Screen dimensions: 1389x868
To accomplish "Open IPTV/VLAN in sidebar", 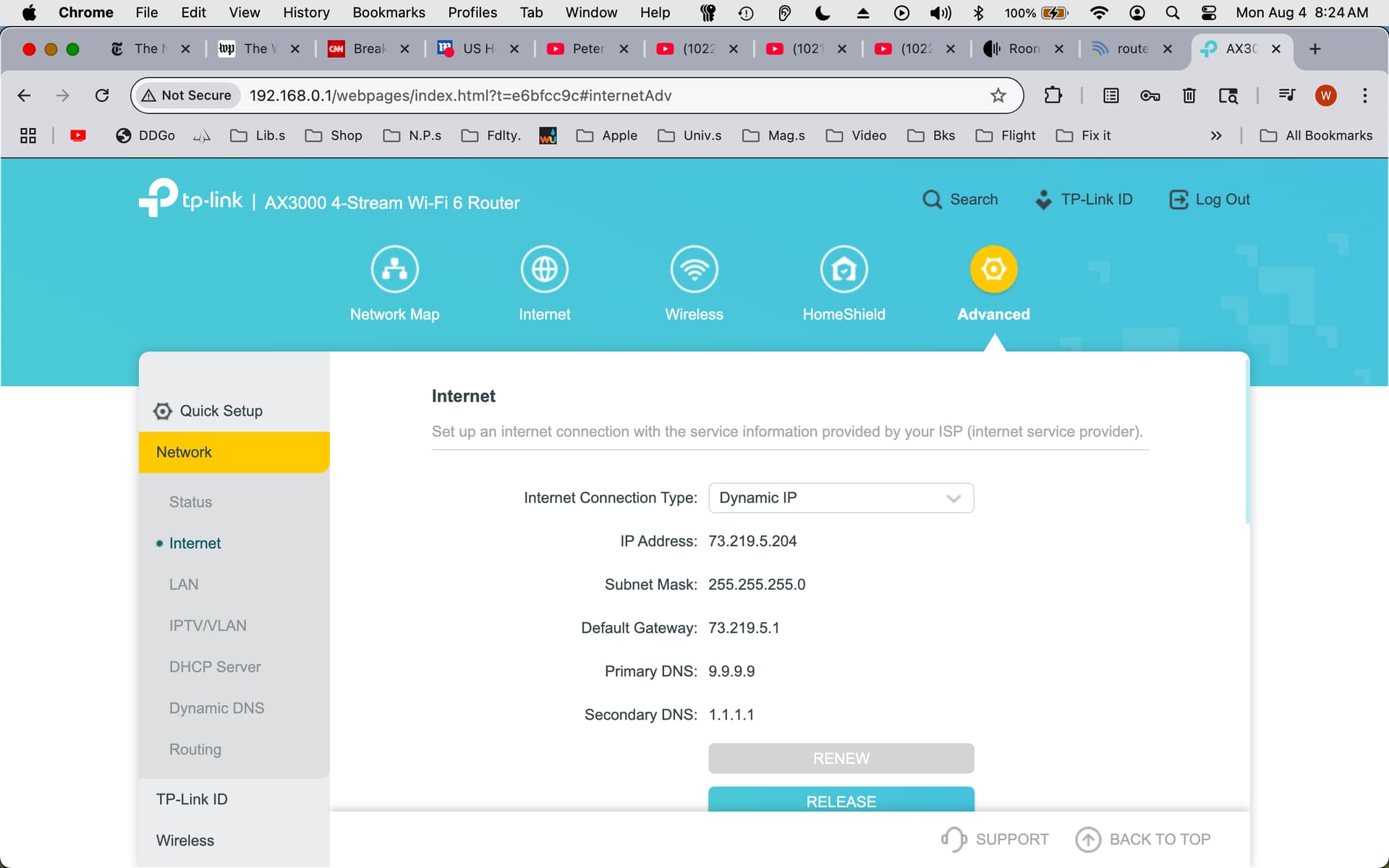I will (x=208, y=626).
